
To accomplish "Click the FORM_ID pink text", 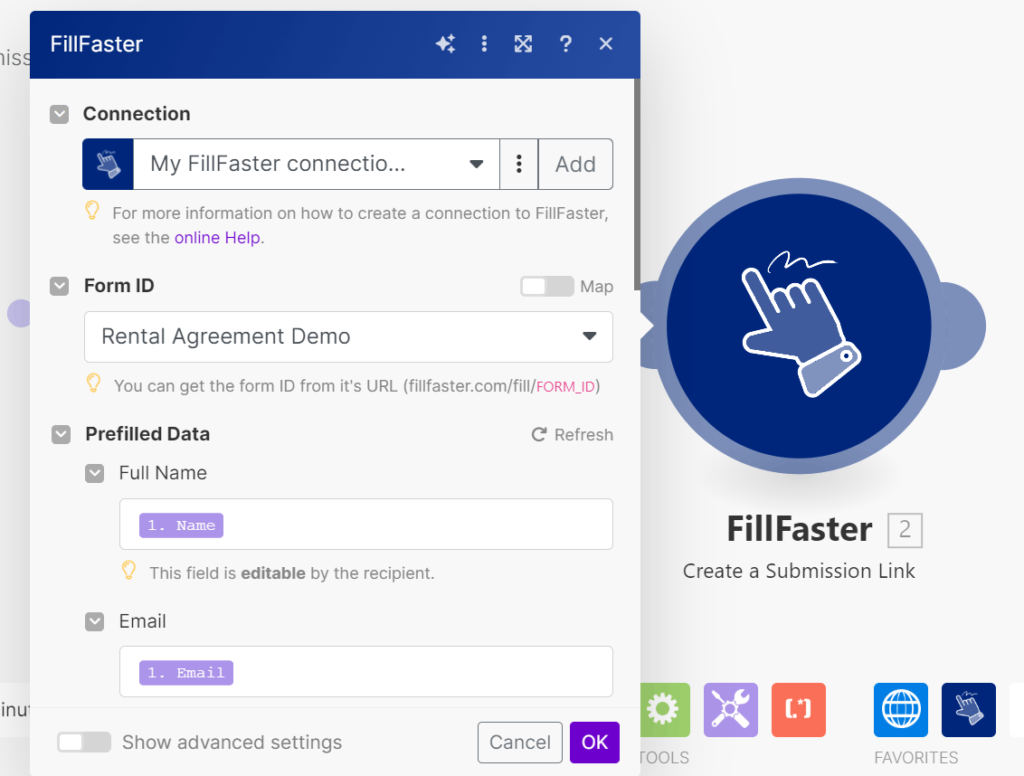I will [565, 387].
